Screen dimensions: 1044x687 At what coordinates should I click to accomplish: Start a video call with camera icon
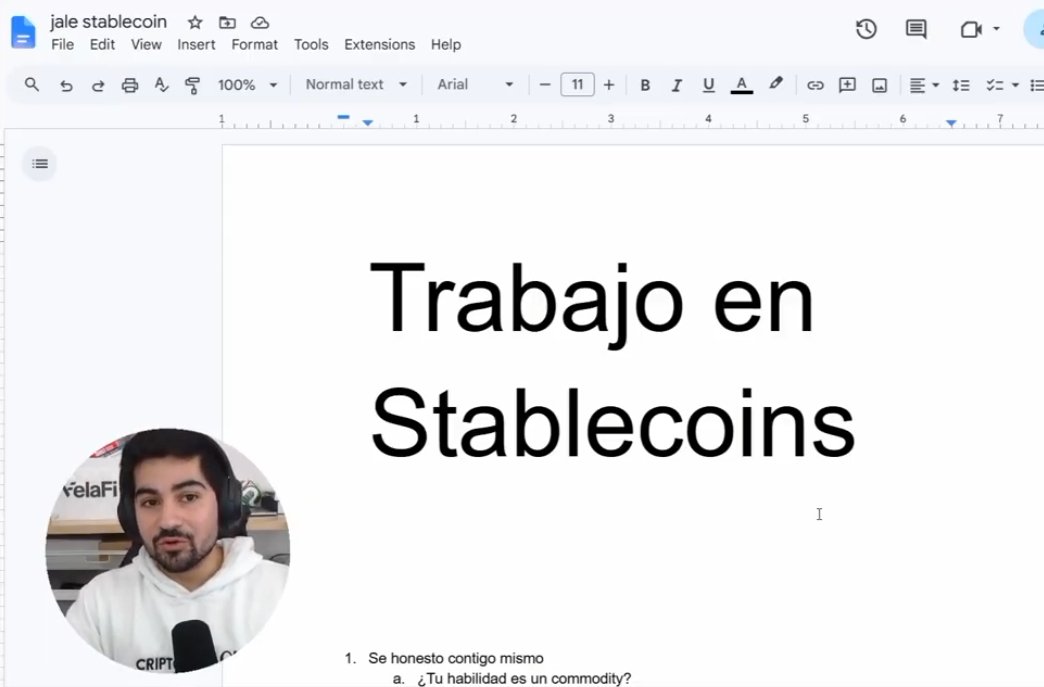[x=971, y=29]
